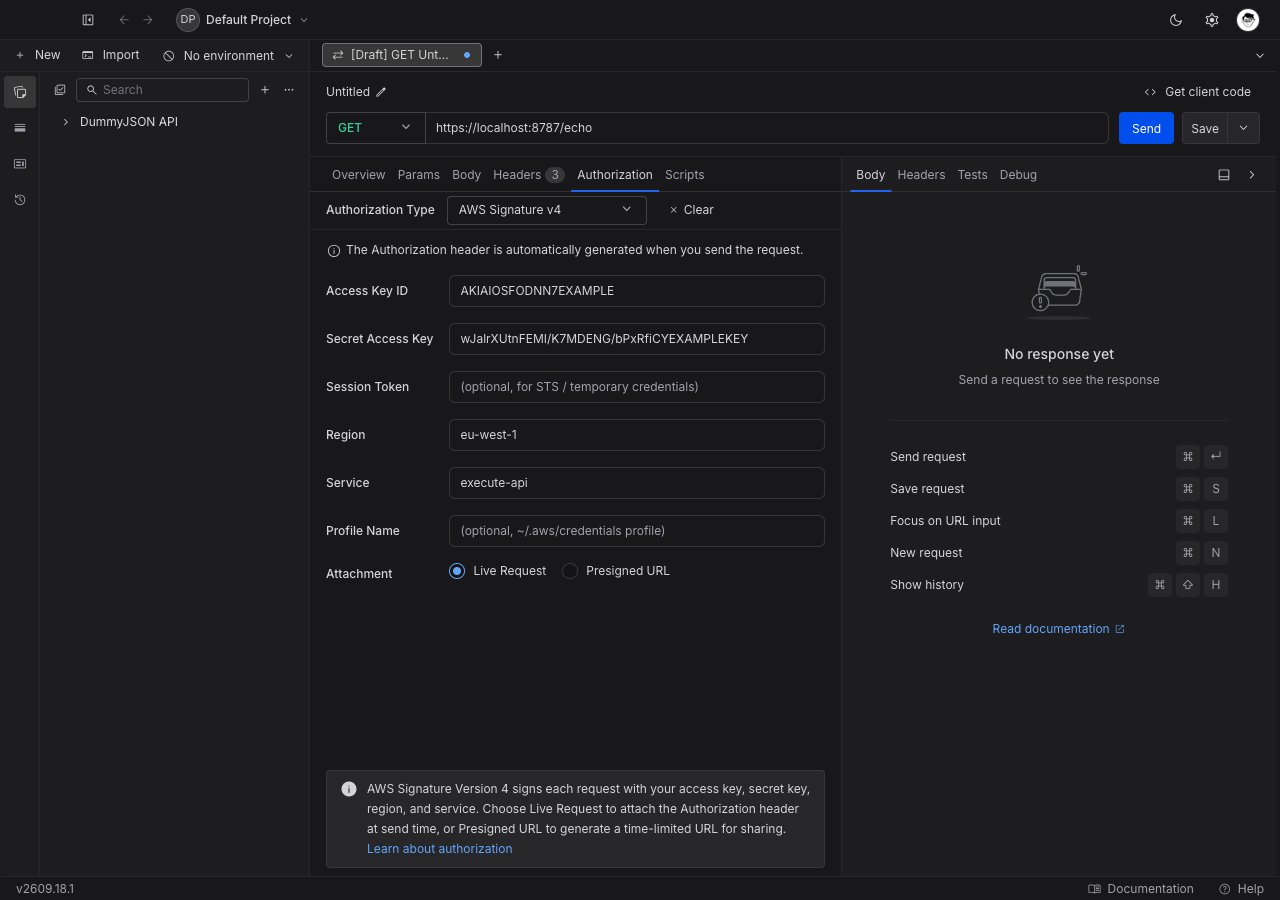
Task: Open the Default Project dropdown
Action: tap(243, 20)
